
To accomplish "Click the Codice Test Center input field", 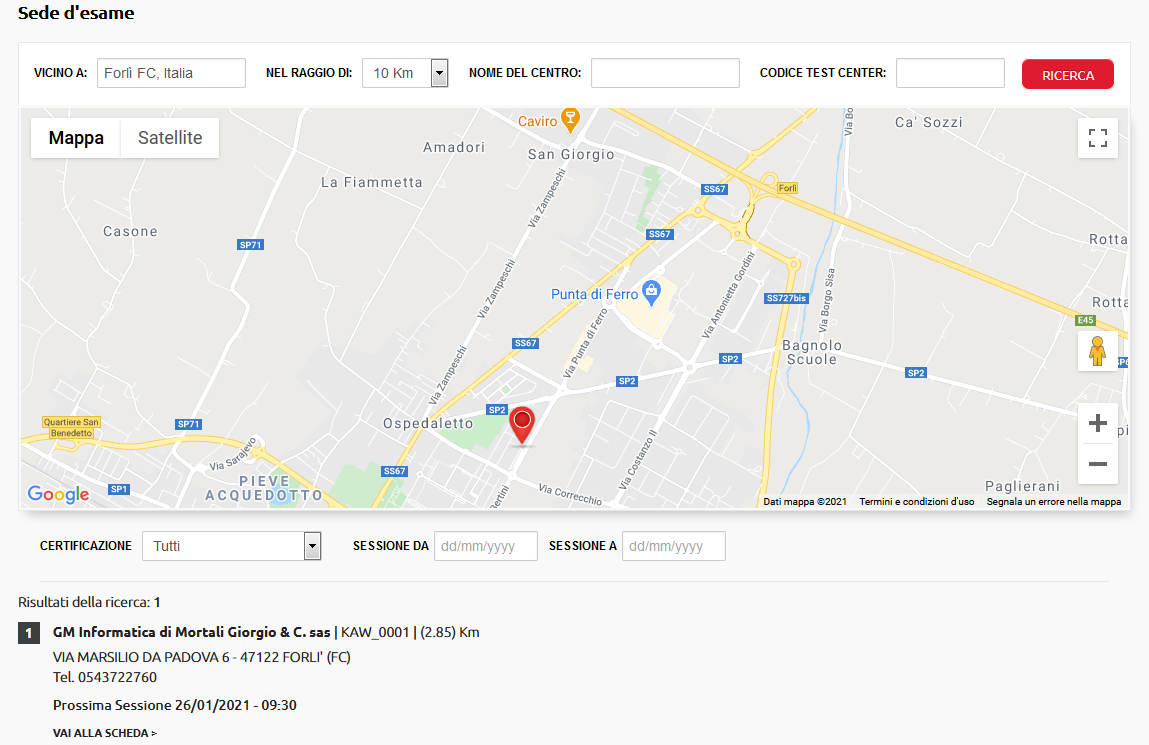I will pos(950,73).
